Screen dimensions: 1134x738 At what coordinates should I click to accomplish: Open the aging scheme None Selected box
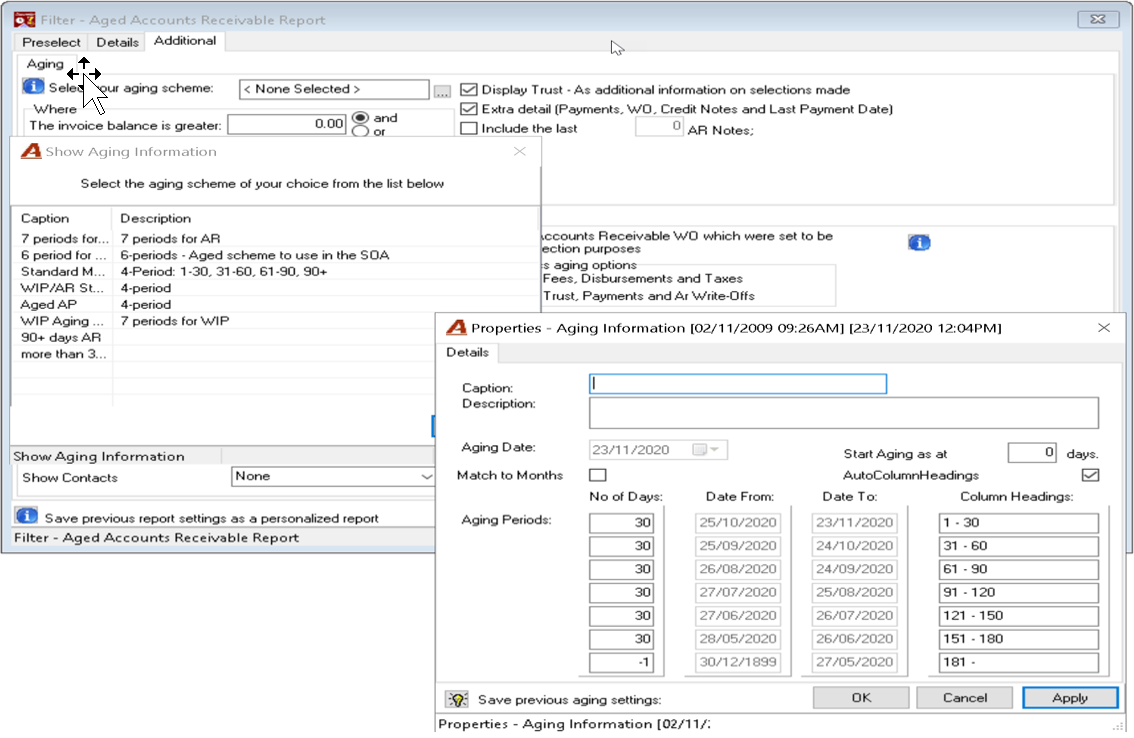coord(333,89)
